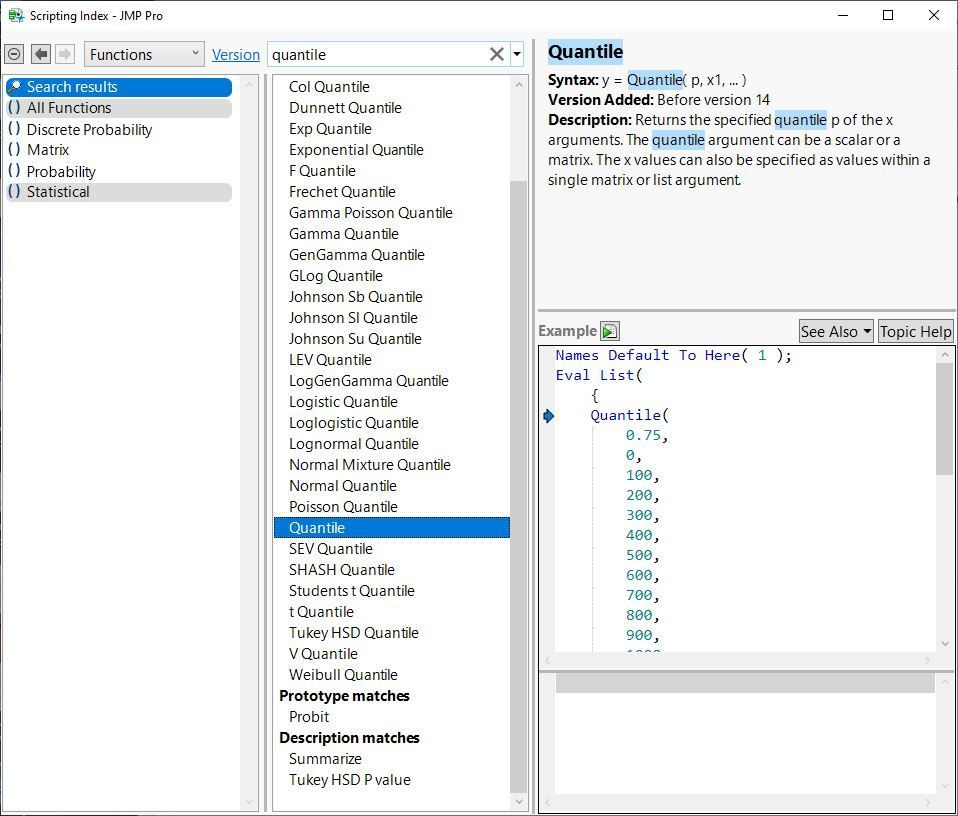This screenshot has height=816, width=958.
Task: Choose Normal Quantile from the results list
Action: click(x=343, y=486)
